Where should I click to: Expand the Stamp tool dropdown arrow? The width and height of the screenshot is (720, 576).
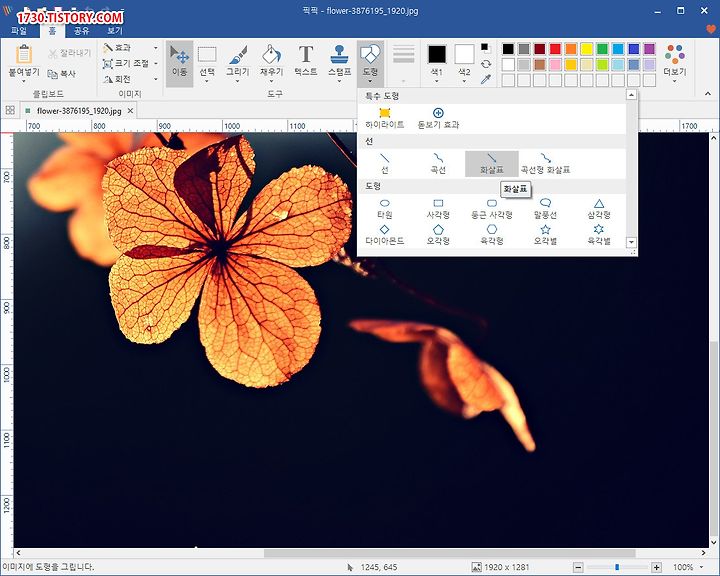point(339,82)
